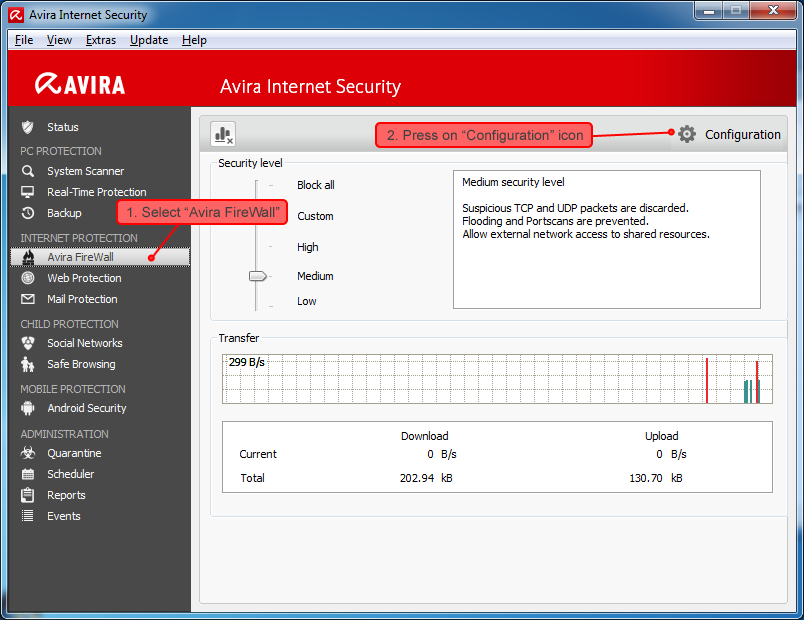Open the Help menu
Screen dimensions: 804x620
click(194, 40)
